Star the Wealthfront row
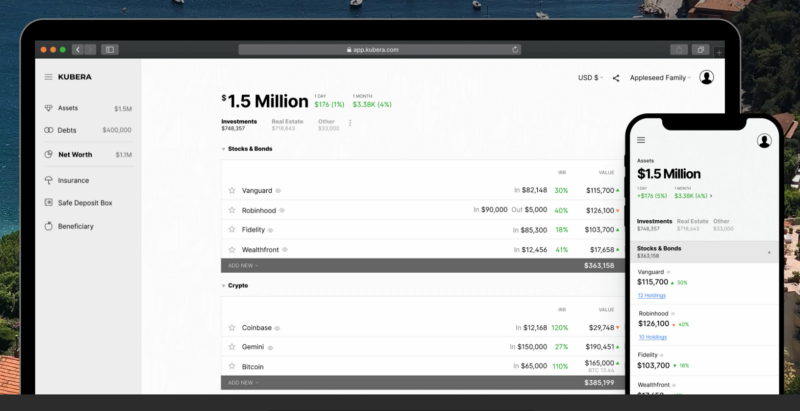The width and height of the screenshot is (800, 411). tap(232, 249)
